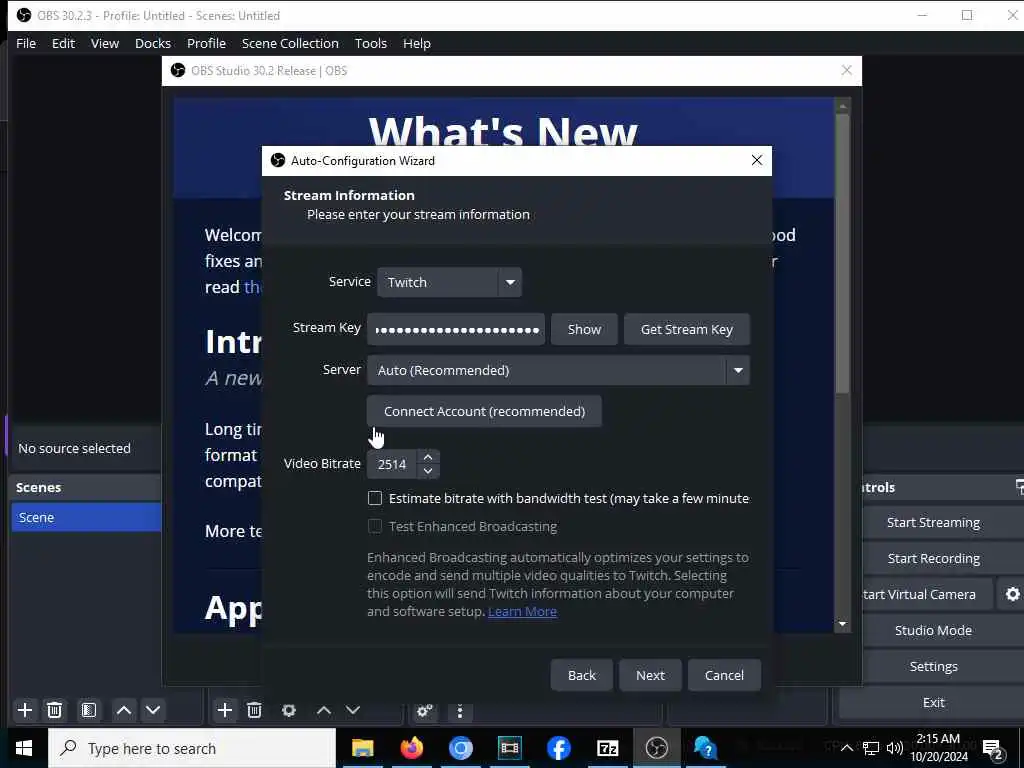
Task: Add a new source with plus icon
Action: (225, 710)
